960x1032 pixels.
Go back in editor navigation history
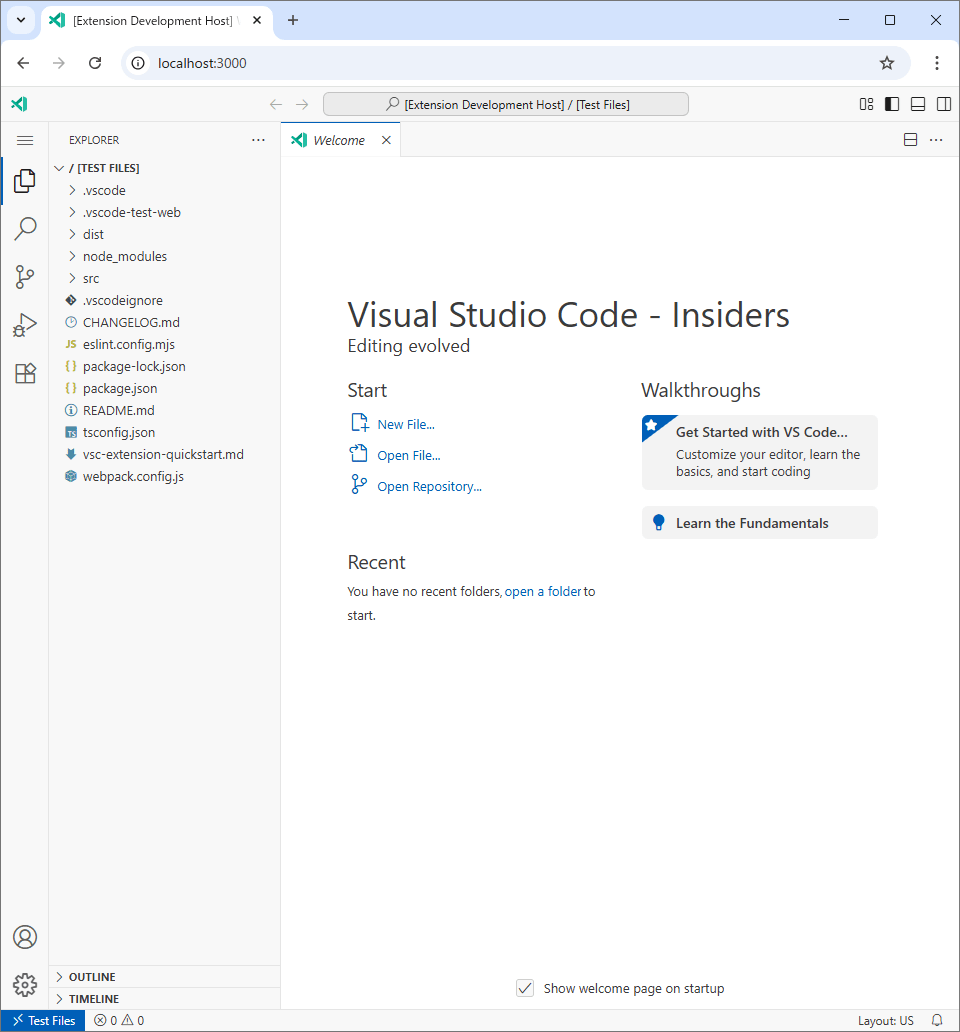[x=276, y=104]
